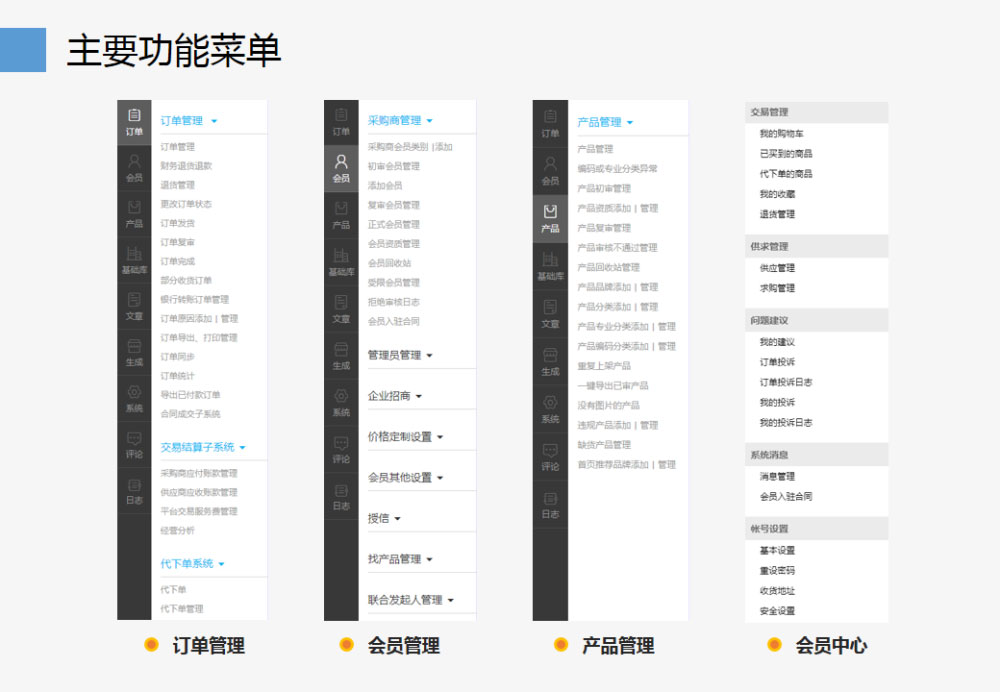Open 财务退货退款 link
Viewport: 1000px width, 692px height.
pyautogui.click(x=186, y=166)
